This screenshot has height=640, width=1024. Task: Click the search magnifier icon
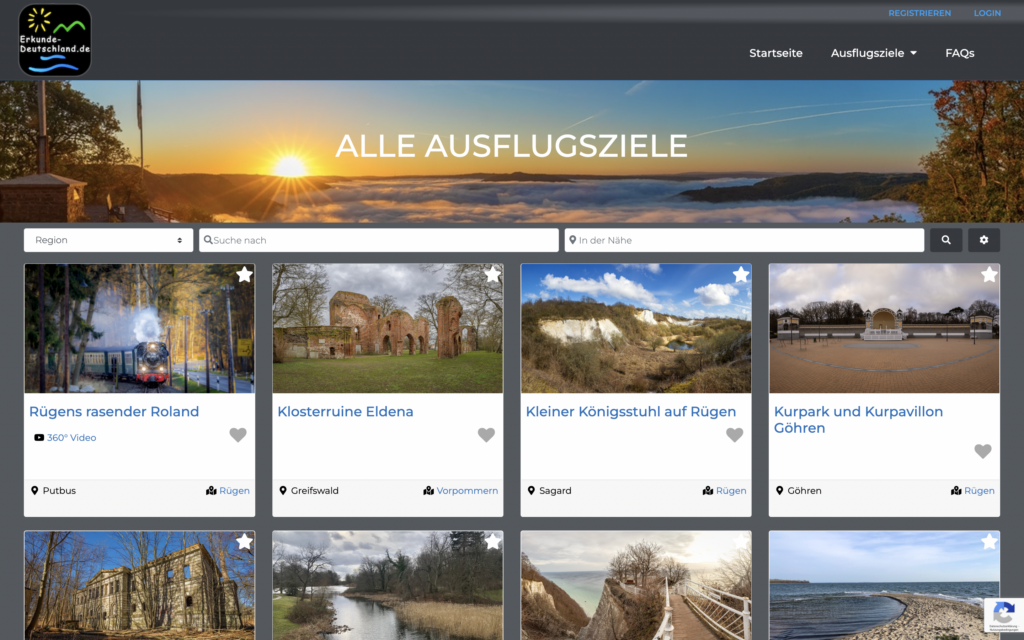coord(945,240)
